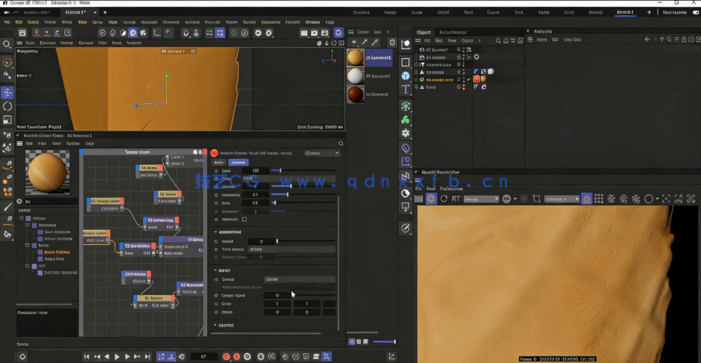The height and width of the screenshot is (363, 701).
Task: Choose the text spline T icon
Action: point(405,89)
